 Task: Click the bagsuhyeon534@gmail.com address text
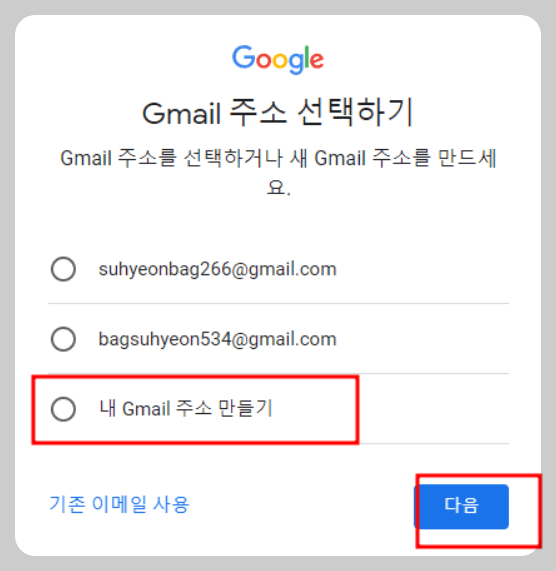pyautogui.click(x=217, y=339)
